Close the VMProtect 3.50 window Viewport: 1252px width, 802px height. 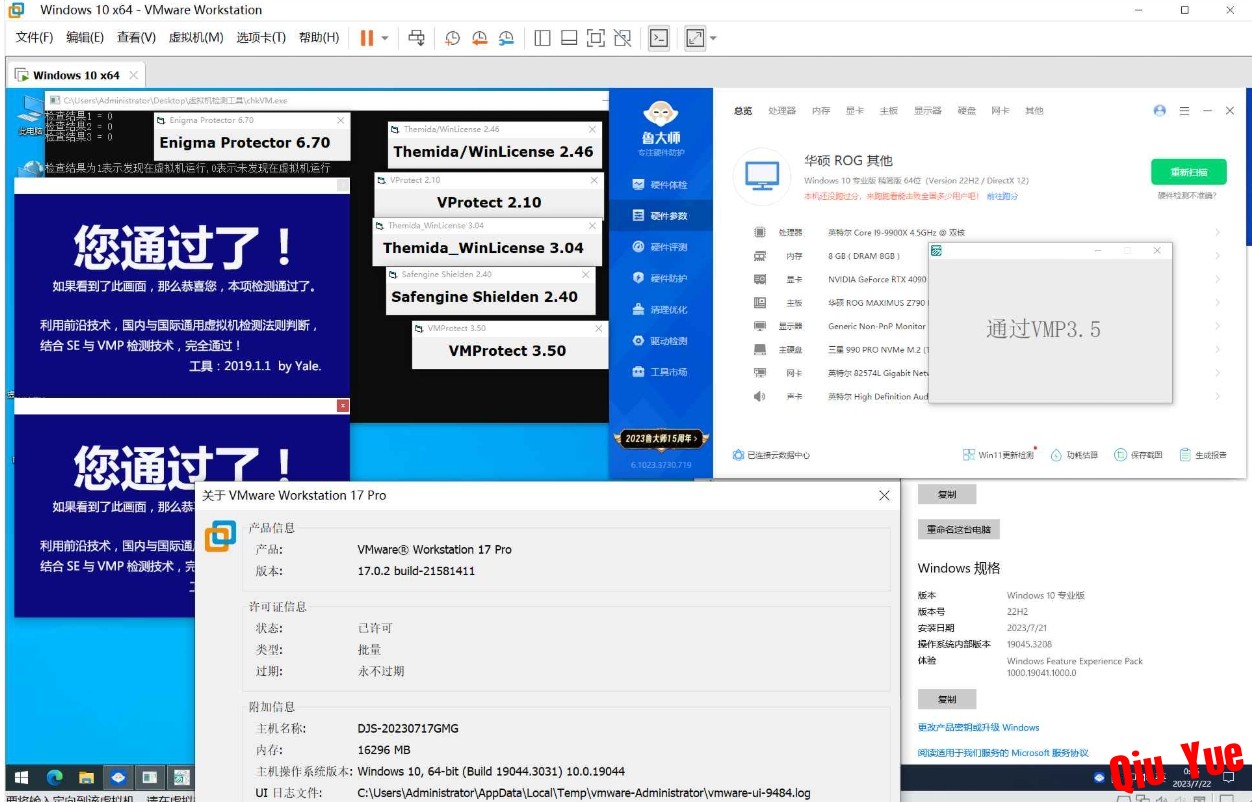coord(598,328)
